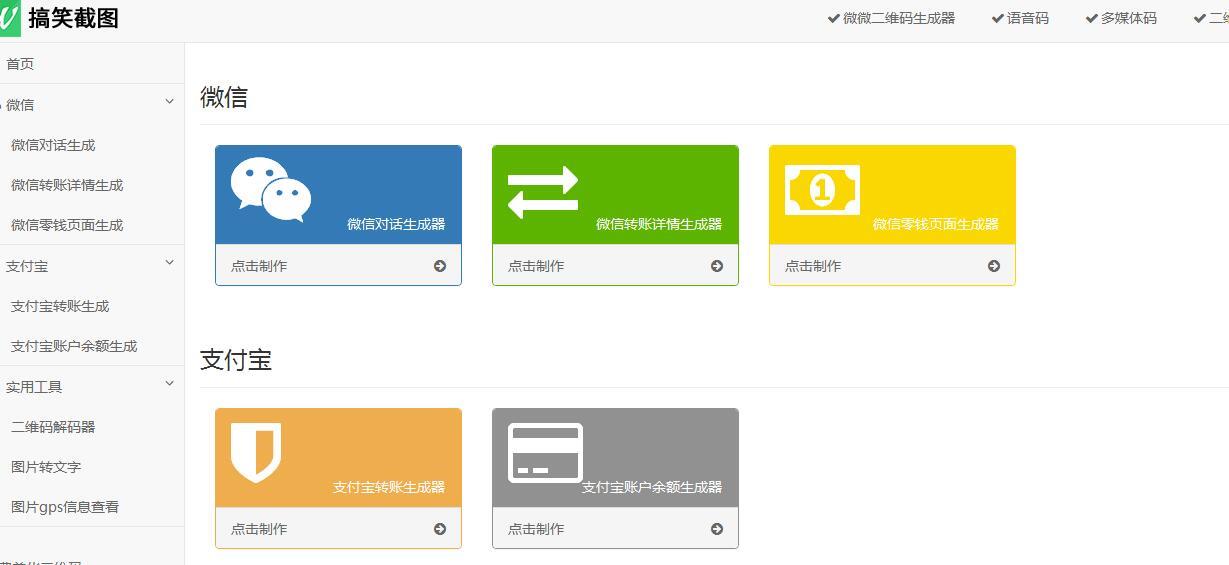
Task: Go to 首页 in the sidebar
Action: 20,64
